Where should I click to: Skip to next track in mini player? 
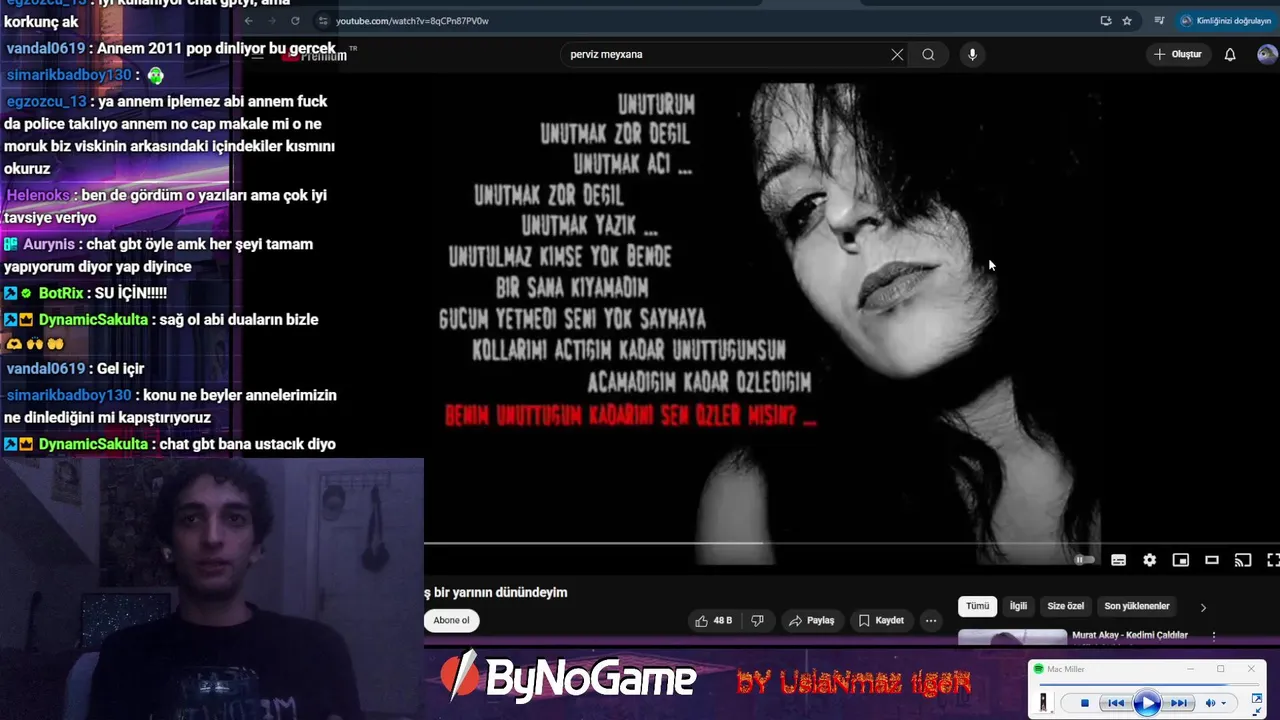pyautogui.click(x=1179, y=703)
